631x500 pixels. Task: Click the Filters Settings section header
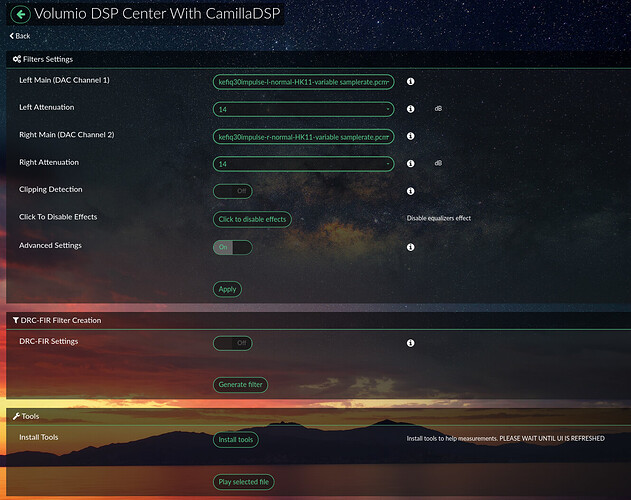coord(48,59)
